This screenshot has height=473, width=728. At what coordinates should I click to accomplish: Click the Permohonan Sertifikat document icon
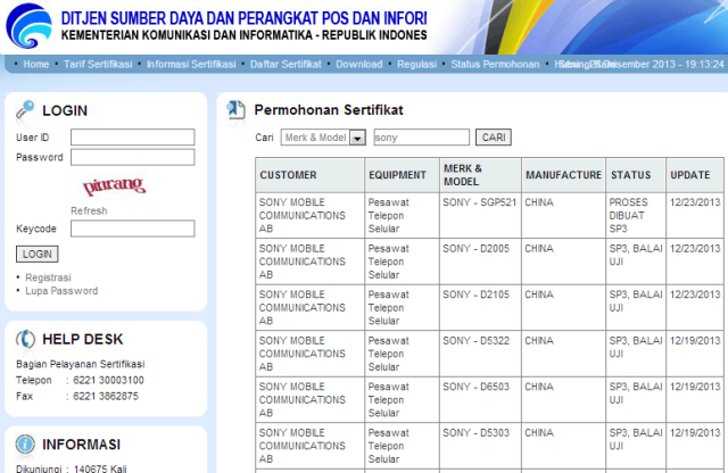(x=236, y=110)
